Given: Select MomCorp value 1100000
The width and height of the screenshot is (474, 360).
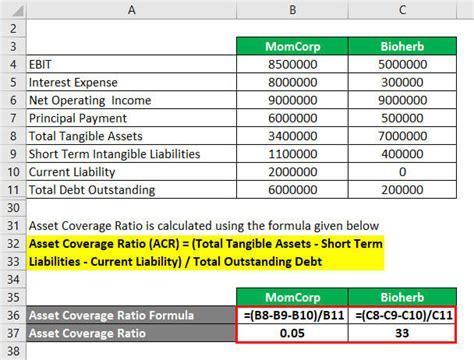Looking at the screenshot, I should [292, 154].
